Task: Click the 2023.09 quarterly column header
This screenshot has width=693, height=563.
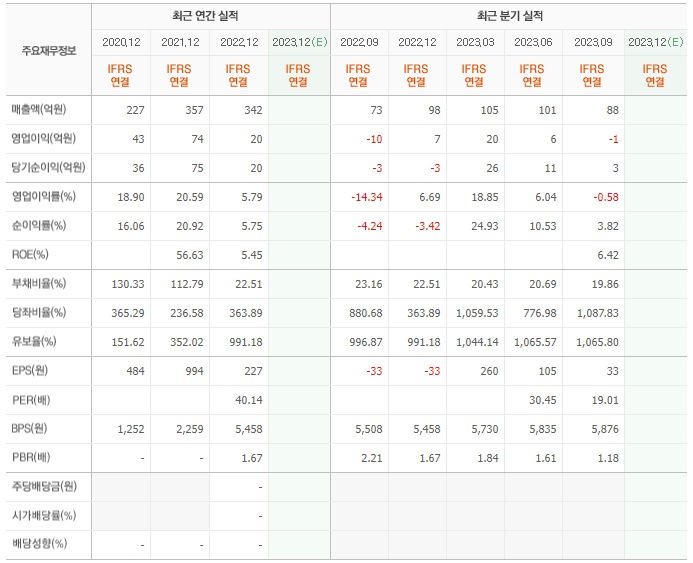Action: tap(593, 42)
